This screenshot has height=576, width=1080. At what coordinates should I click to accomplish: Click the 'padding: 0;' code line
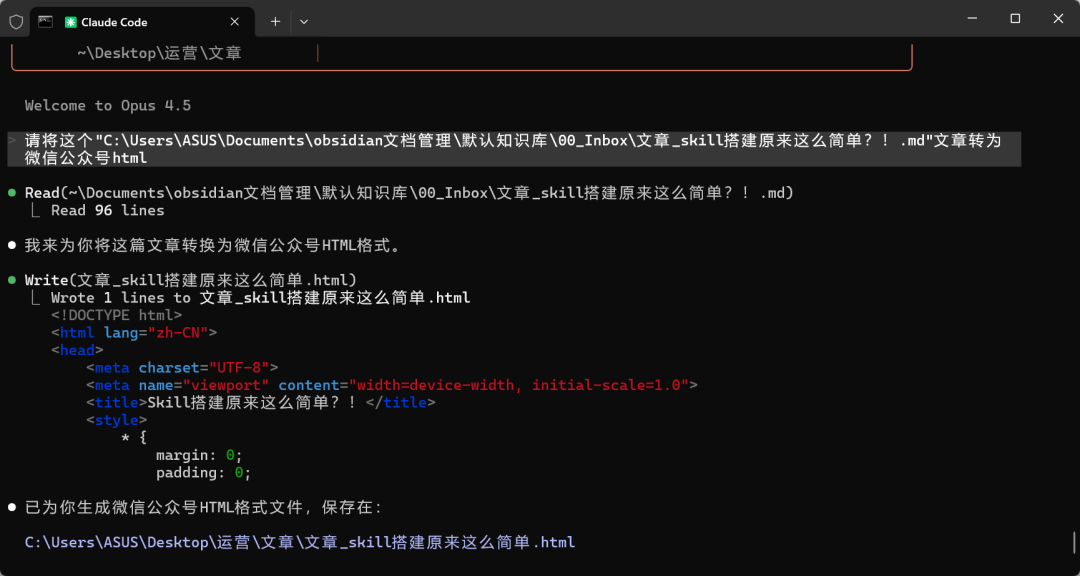204,473
